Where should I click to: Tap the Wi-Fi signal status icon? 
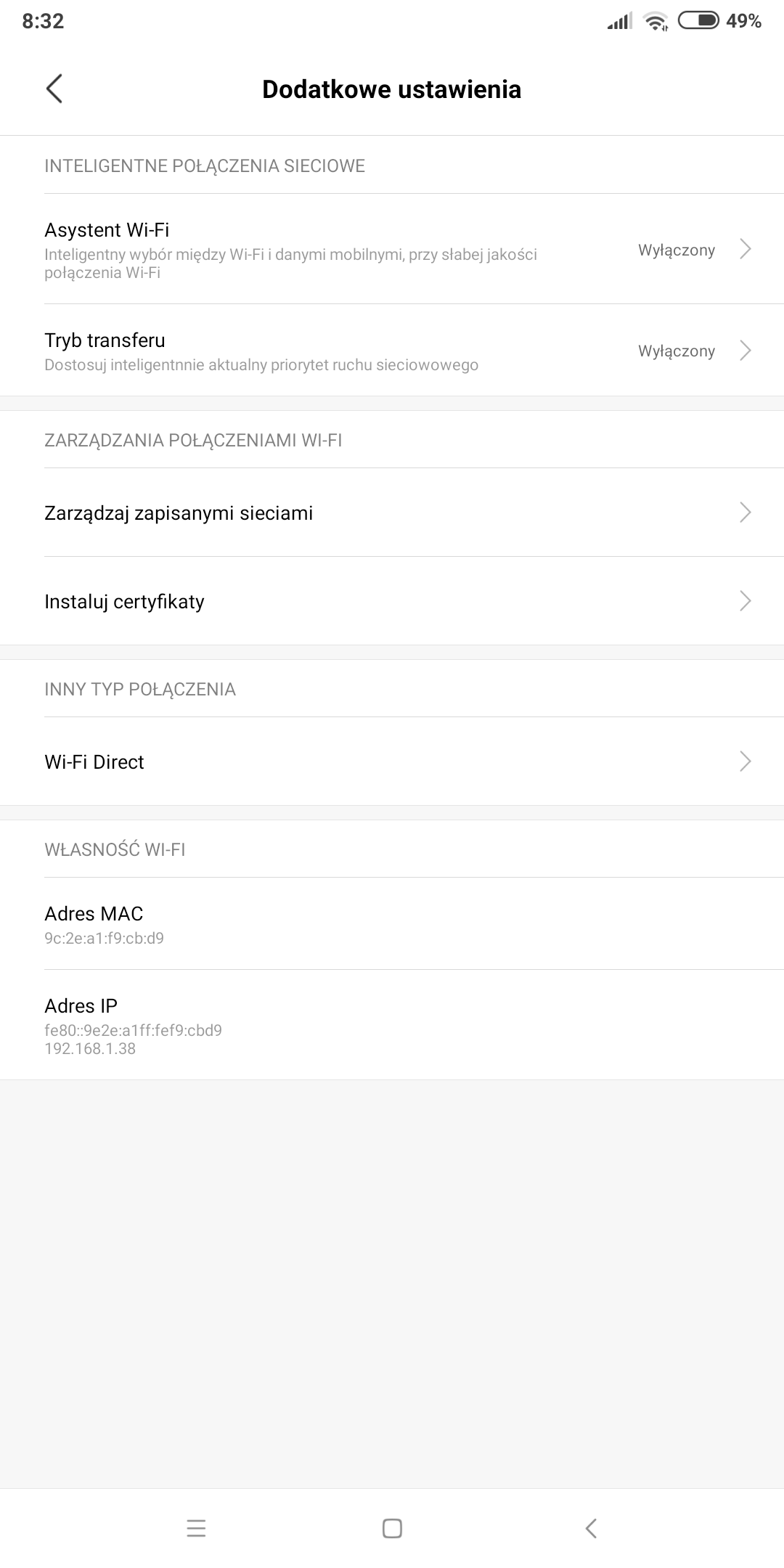tap(656, 22)
